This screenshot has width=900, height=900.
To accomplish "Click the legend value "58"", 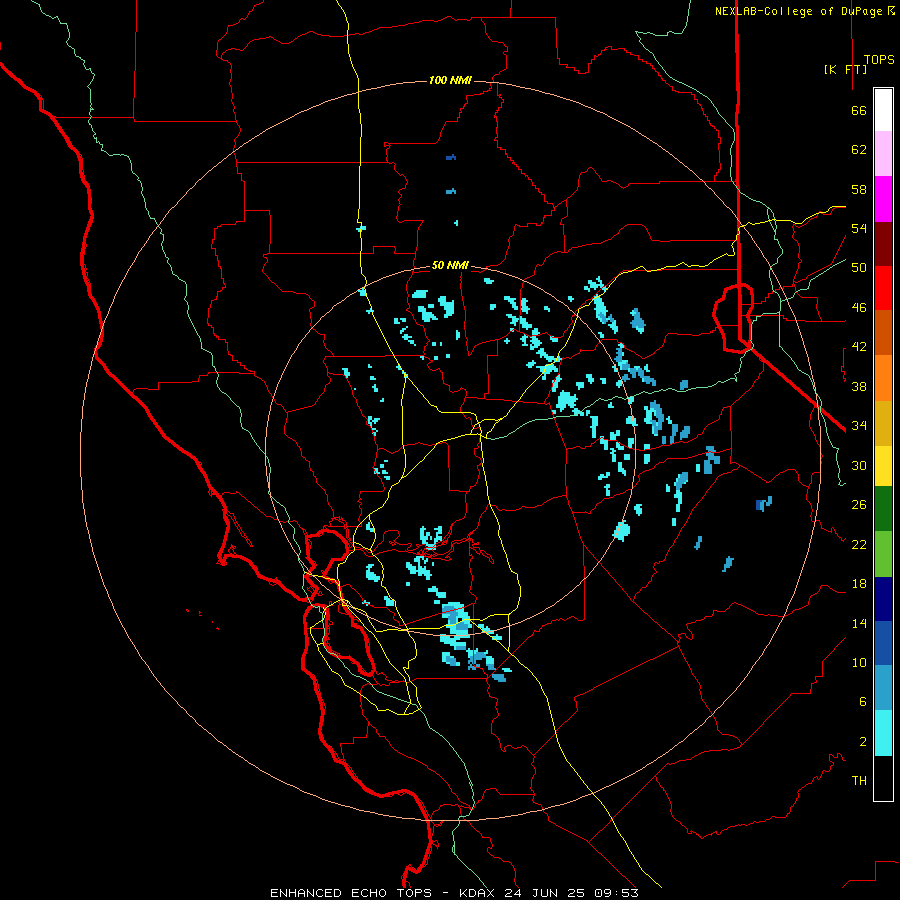I will 859,189.
